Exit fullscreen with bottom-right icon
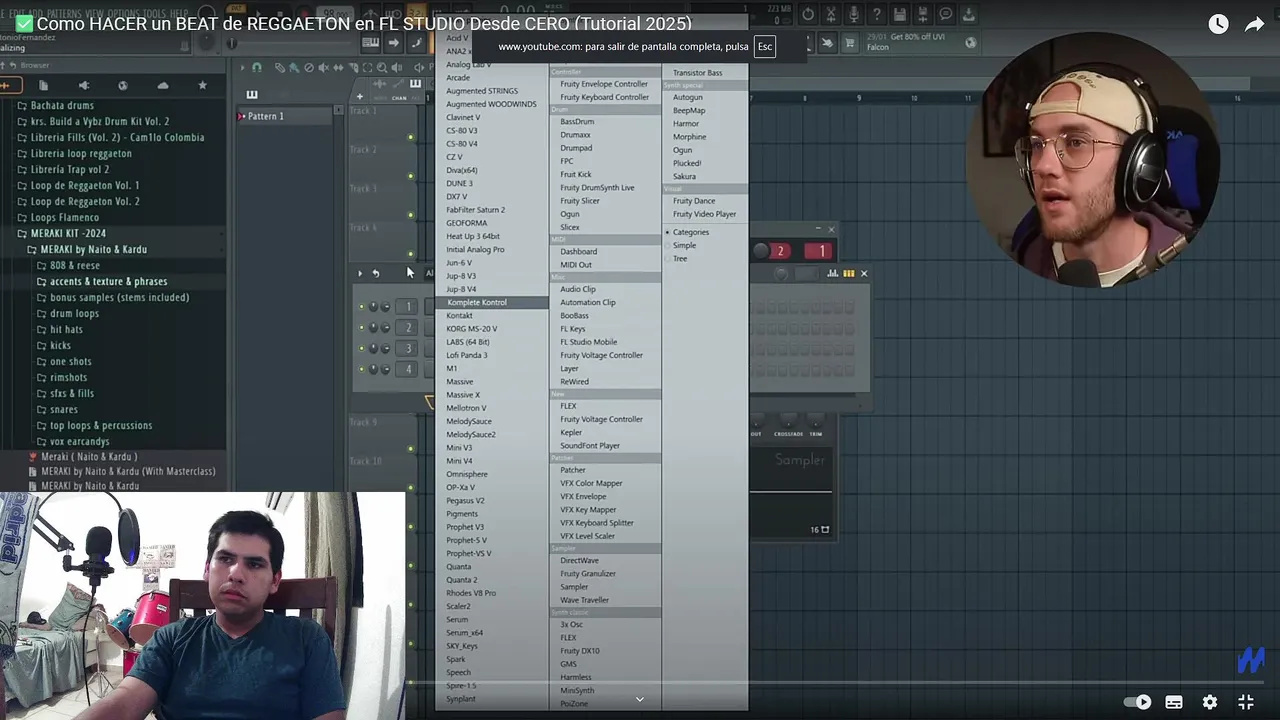This screenshot has width=1280, height=720. [x=1246, y=702]
